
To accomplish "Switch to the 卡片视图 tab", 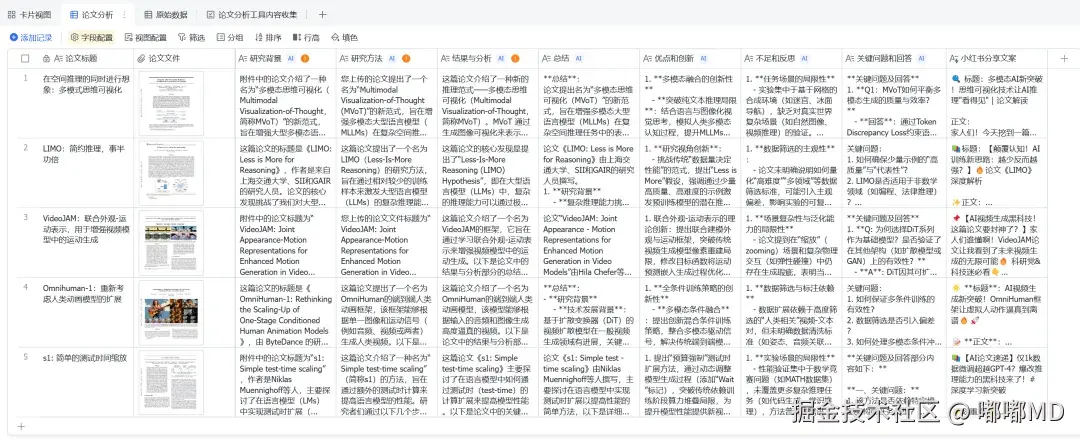I will [x=29, y=14].
